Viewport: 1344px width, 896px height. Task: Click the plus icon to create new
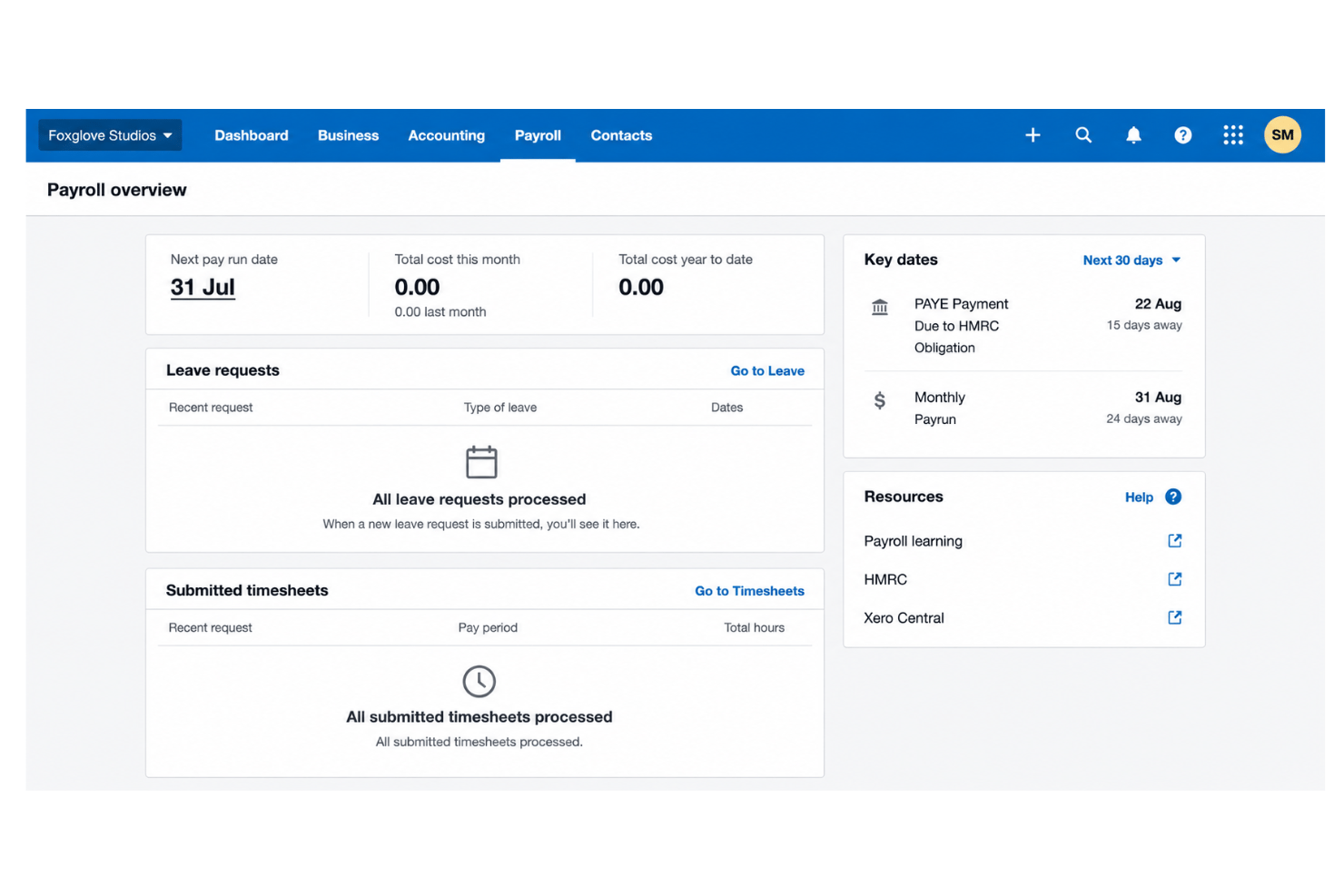pyautogui.click(x=1033, y=135)
